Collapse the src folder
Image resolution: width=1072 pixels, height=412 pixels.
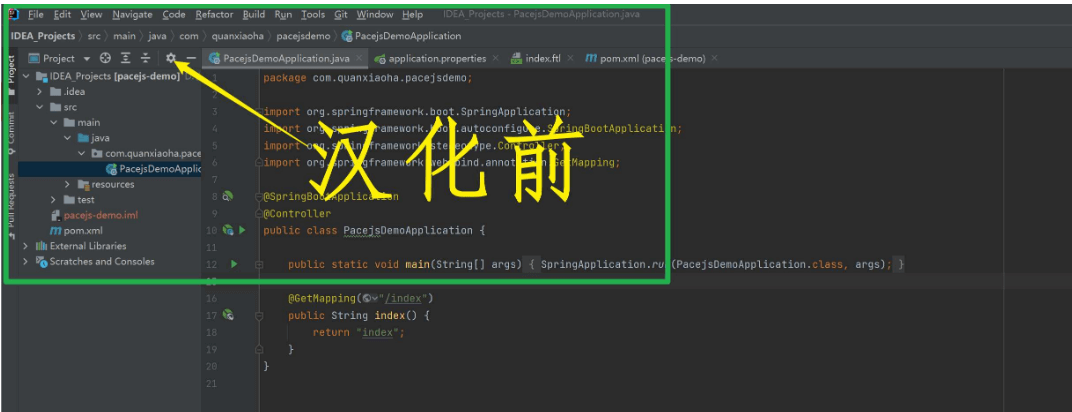[x=40, y=107]
